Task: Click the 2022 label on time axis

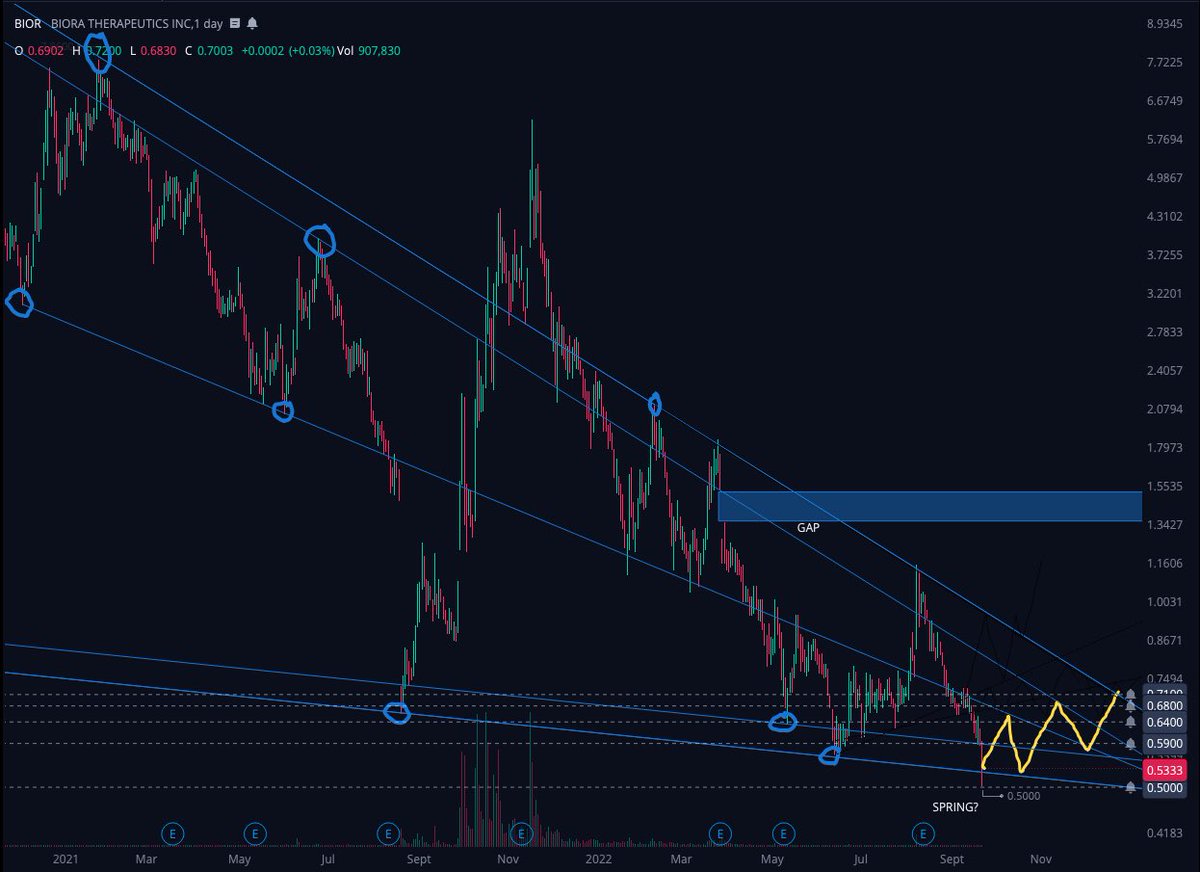Action: click(x=600, y=859)
